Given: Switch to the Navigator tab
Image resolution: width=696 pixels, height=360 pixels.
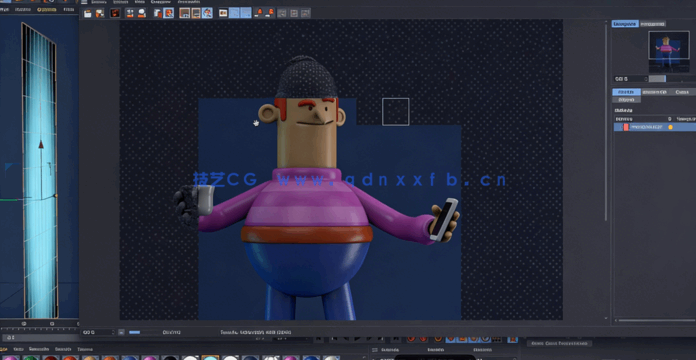Looking at the screenshot, I should pos(625,24).
